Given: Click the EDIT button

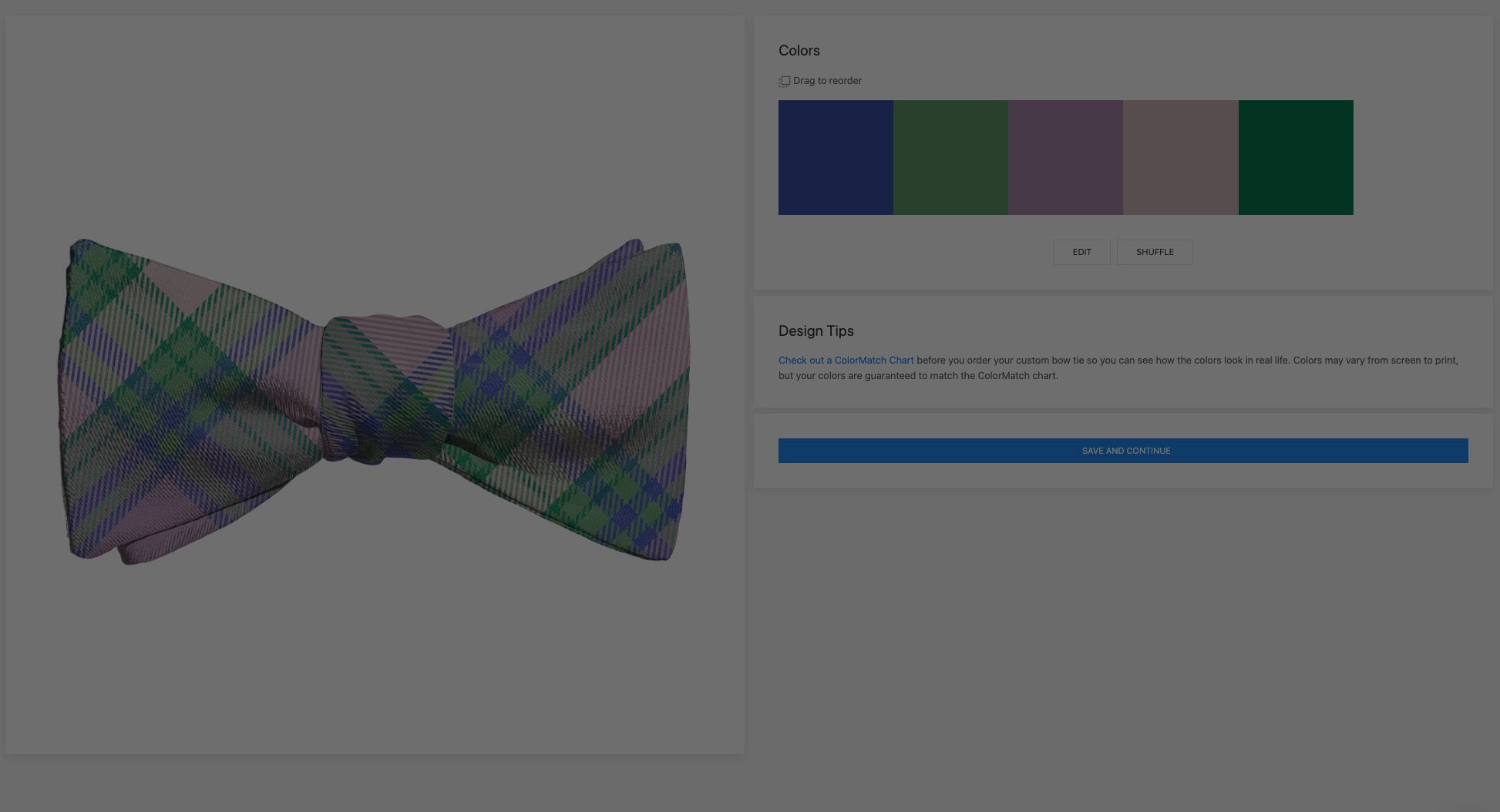Looking at the screenshot, I should [x=1081, y=252].
